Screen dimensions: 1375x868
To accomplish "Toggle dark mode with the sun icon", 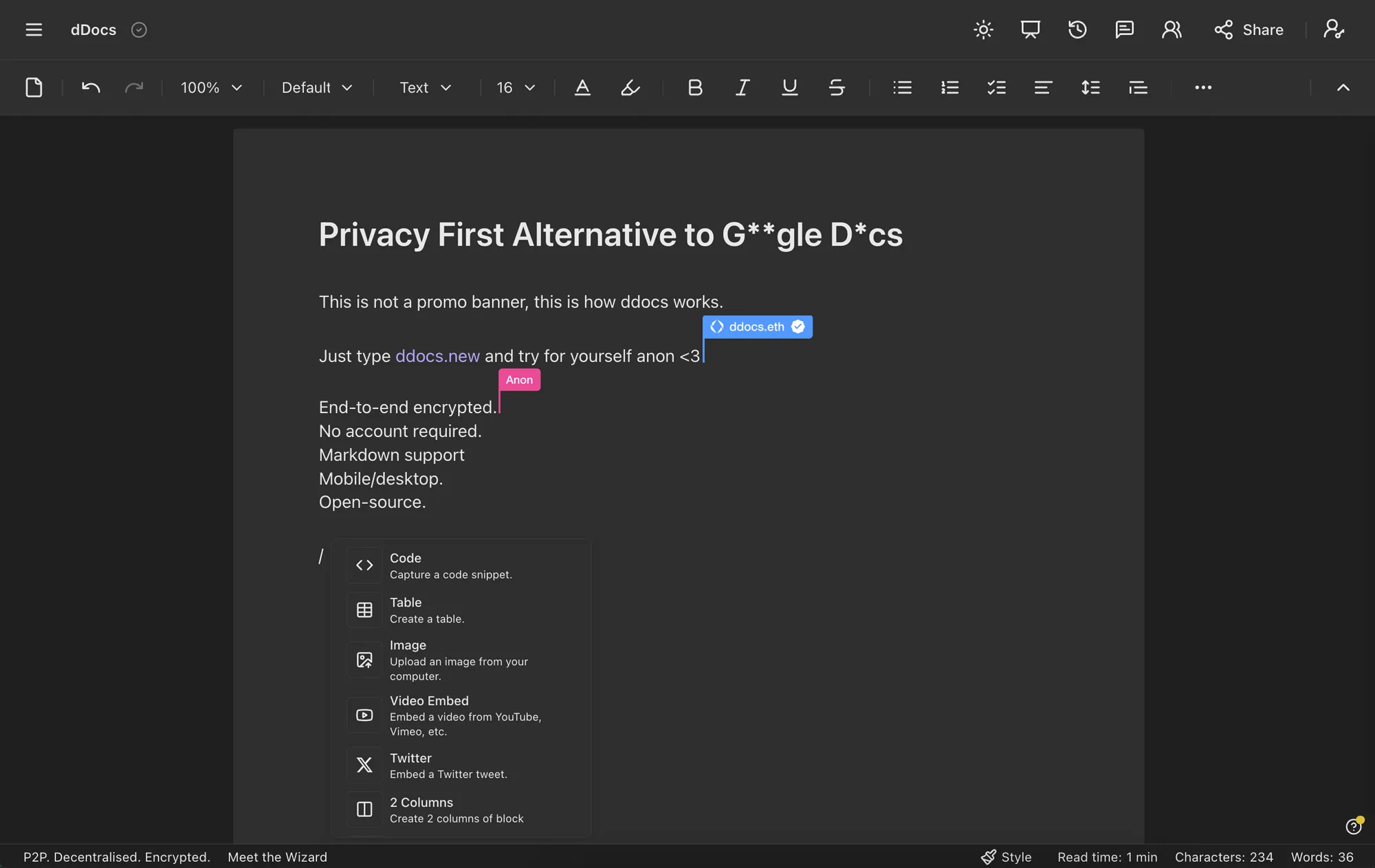I will click(983, 30).
